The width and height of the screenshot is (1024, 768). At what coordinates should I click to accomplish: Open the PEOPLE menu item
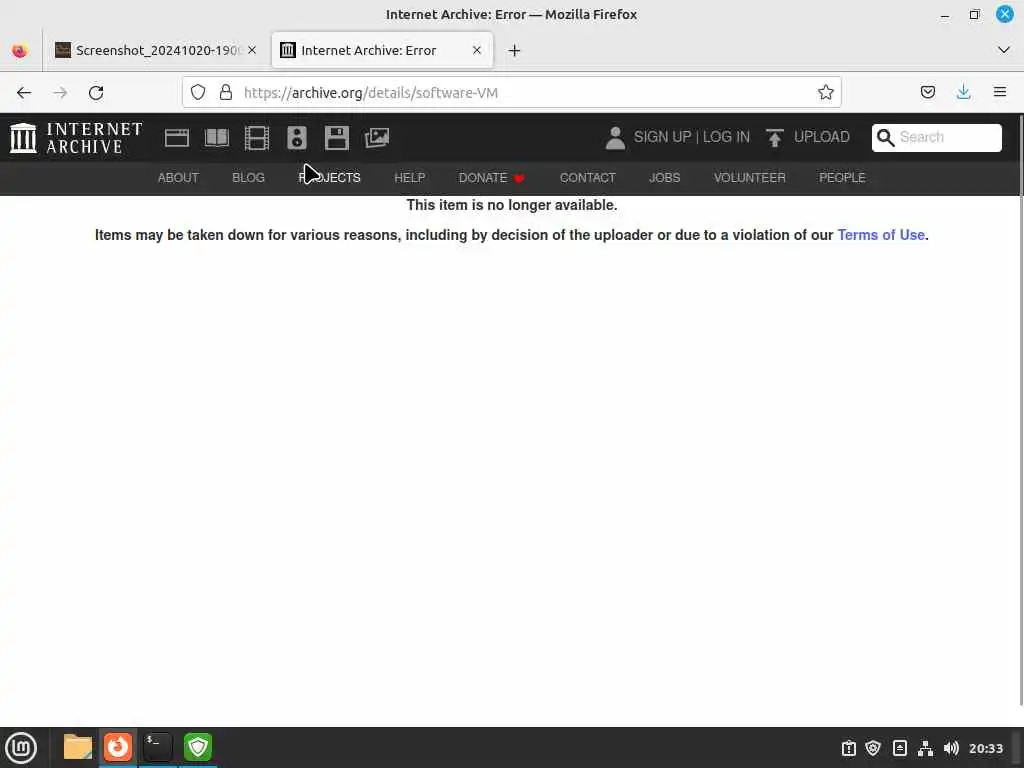click(x=842, y=178)
